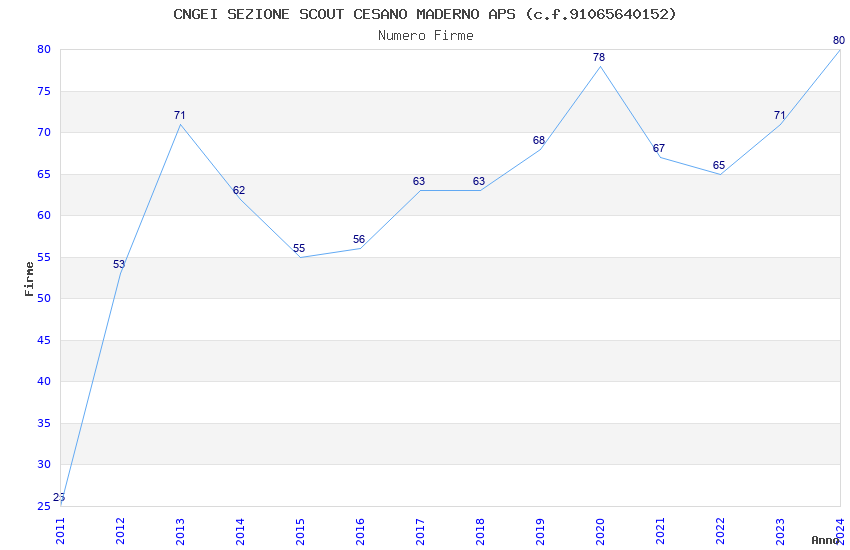
Task: Click y-axis tick label 25
Action: [44, 506]
